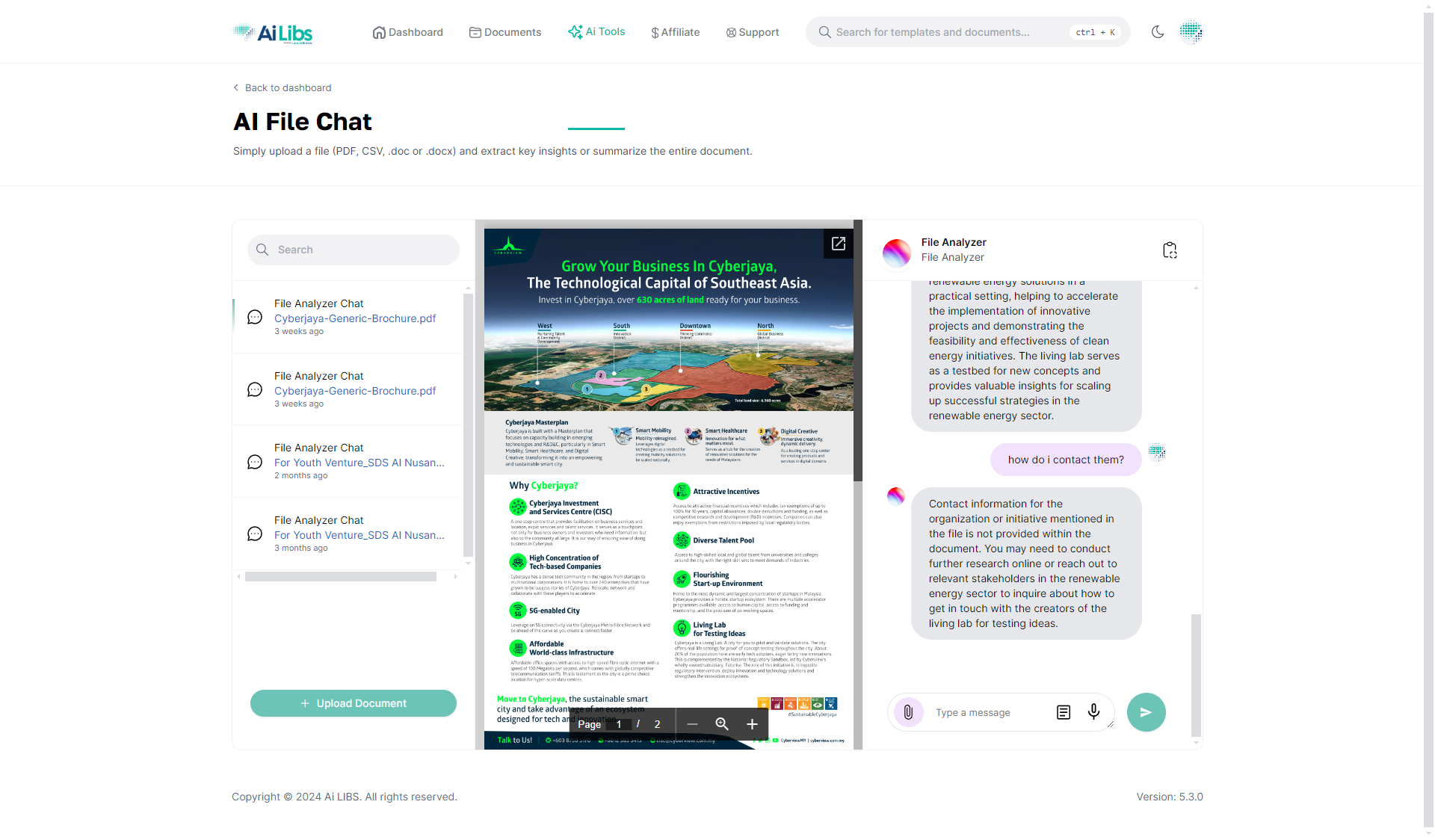Start voice input with microphone icon
The image size is (1435, 840).
pyautogui.click(x=1093, y=711)
